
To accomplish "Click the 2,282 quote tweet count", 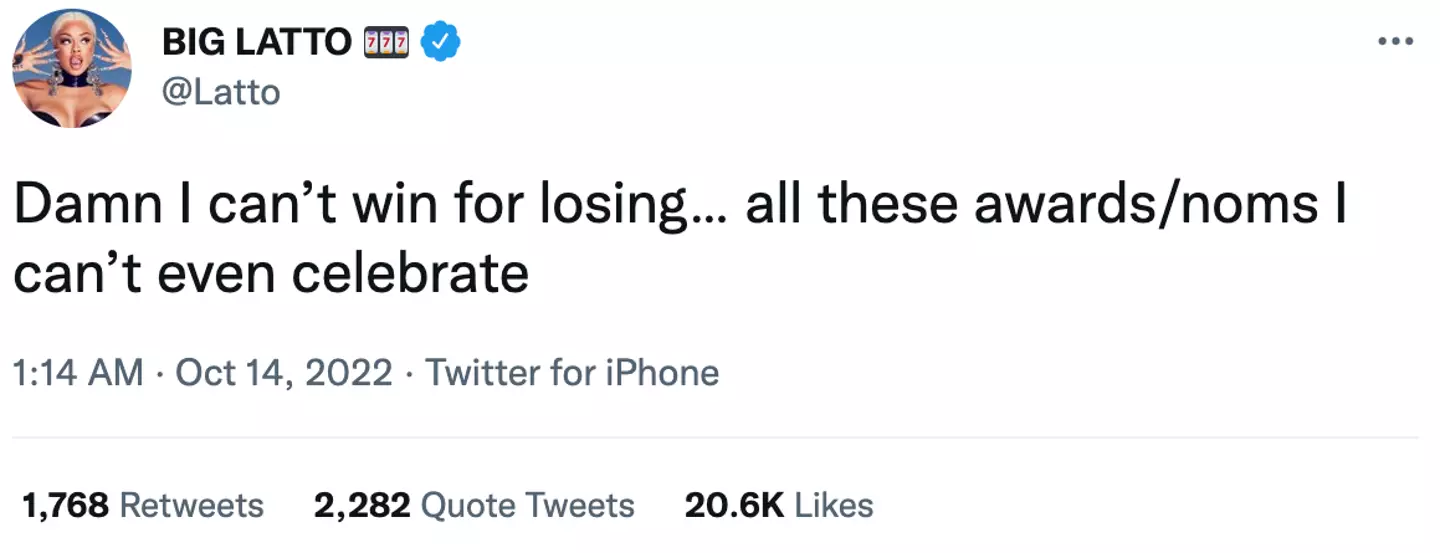I will coord(361,505).
